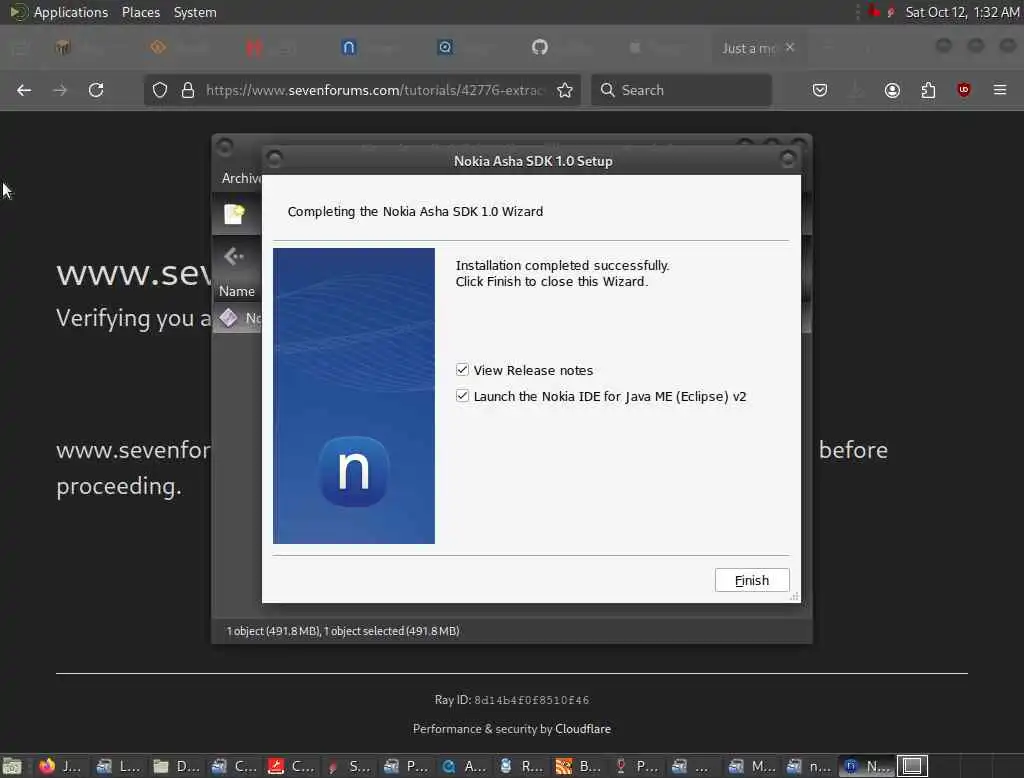This screenshot has height=778, width=1024.
Task: Click Cloudflare link in page footer
Action: point(583,729)
